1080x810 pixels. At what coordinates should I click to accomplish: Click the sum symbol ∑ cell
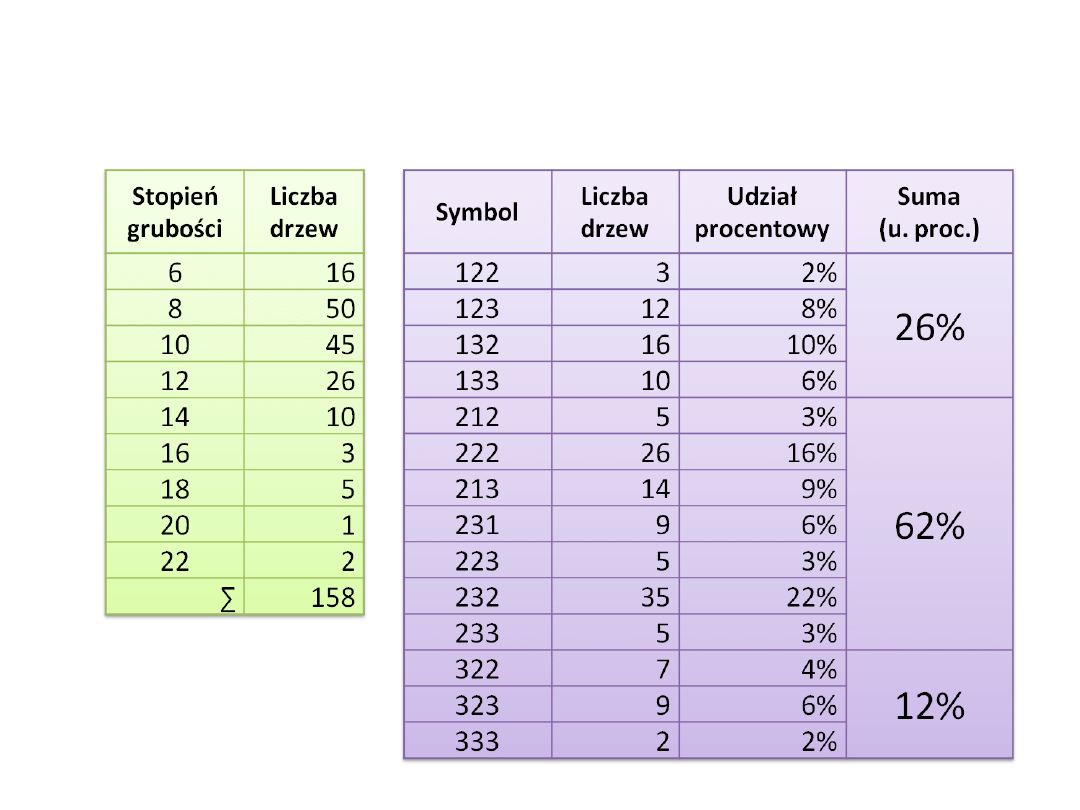175,597
